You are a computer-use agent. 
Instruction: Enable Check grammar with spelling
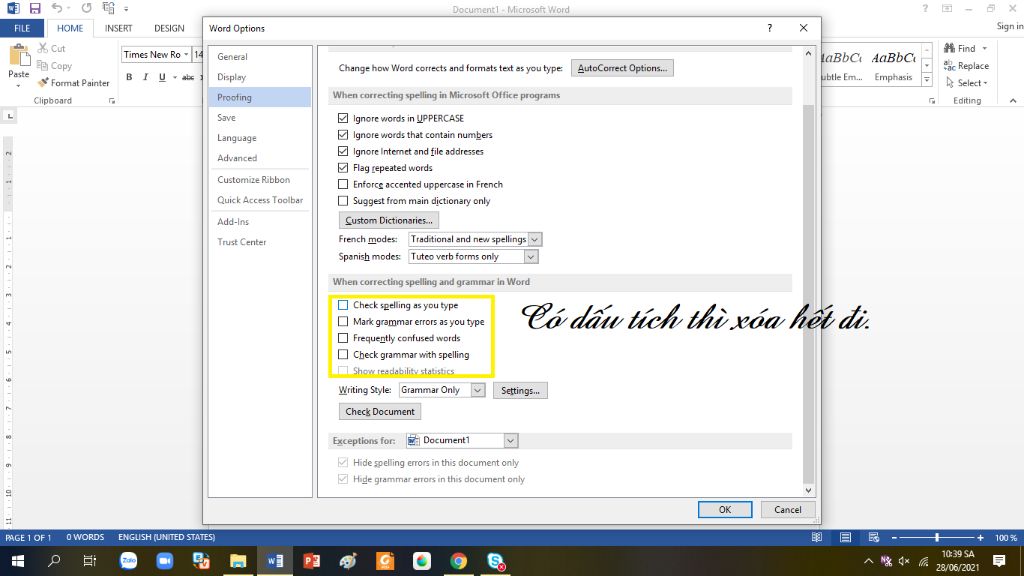tap(343, 355)
